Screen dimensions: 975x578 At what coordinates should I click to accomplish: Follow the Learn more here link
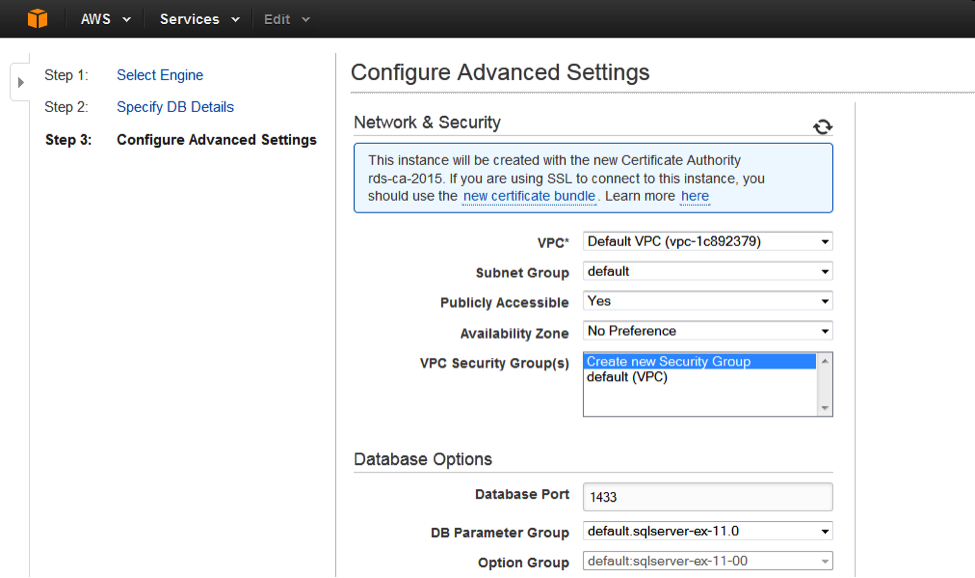pos(695,196)
